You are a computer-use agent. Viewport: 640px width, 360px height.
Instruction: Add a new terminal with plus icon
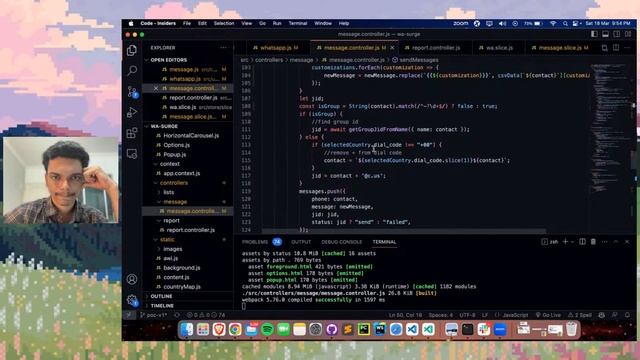coord(565,242)
